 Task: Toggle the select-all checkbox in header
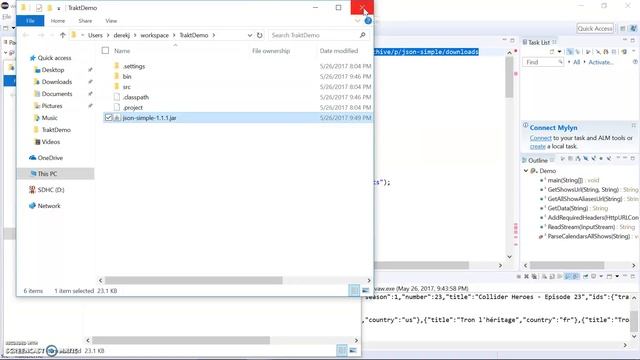105,51
